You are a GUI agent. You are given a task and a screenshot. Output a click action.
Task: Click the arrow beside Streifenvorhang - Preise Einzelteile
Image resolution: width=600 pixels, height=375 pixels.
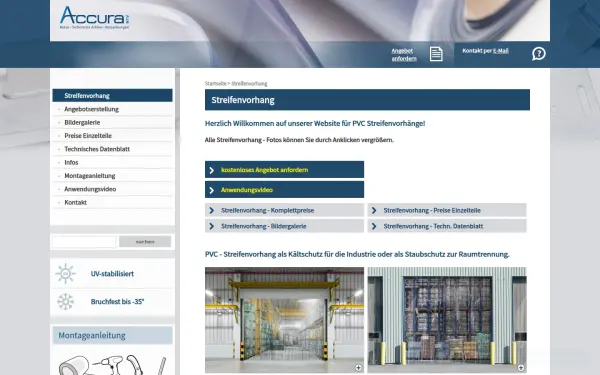click(x=374, y=210)
